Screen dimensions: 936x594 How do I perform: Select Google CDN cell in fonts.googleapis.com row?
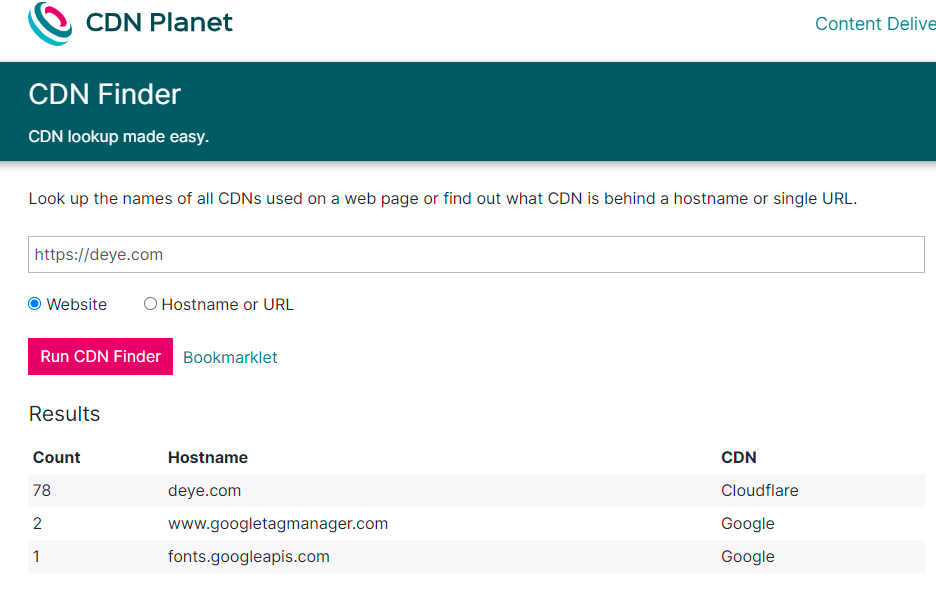pyautogui.click(x=747, y=557)
